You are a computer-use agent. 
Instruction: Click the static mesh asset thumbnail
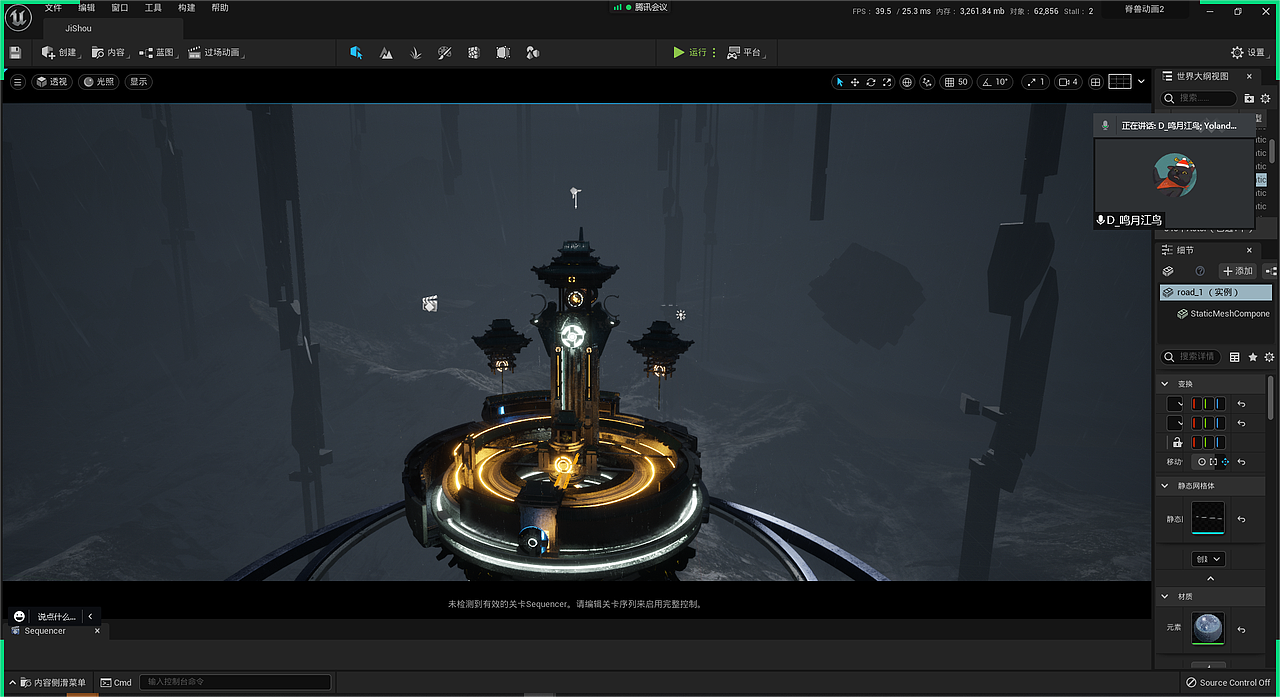[x=1208, y=518]
